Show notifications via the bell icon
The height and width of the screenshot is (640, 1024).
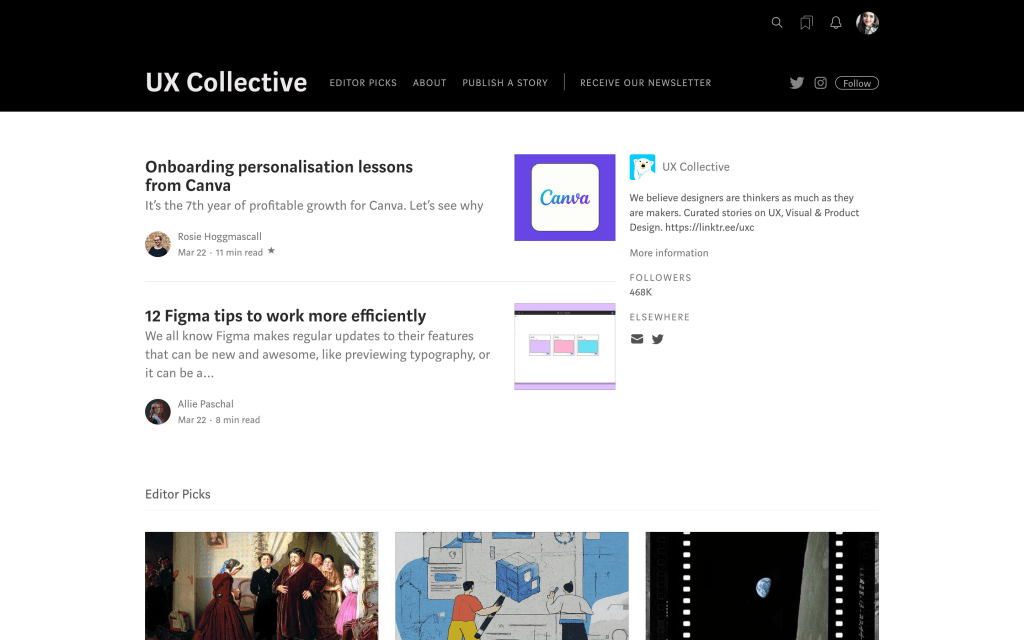pos(836,23)
